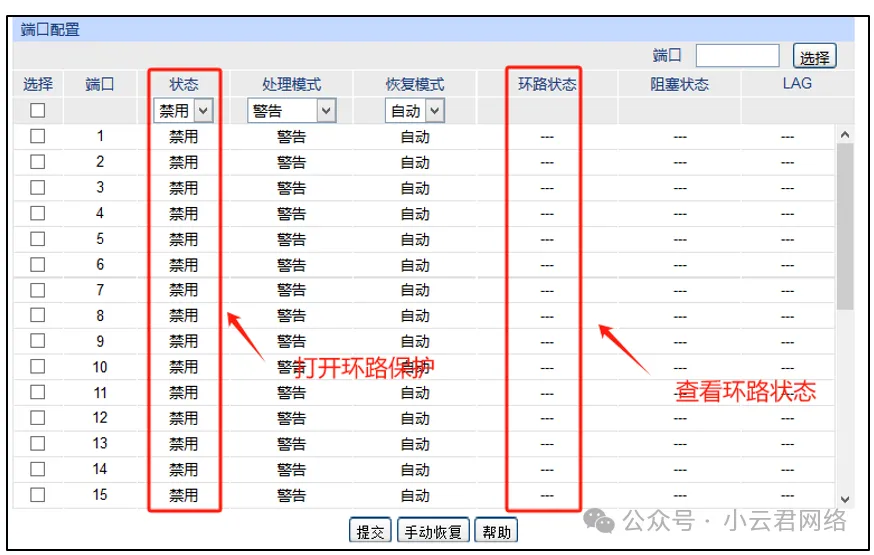Click the 选择 button beside port field
The image size is (874, 555).
(x=814, y=57)
